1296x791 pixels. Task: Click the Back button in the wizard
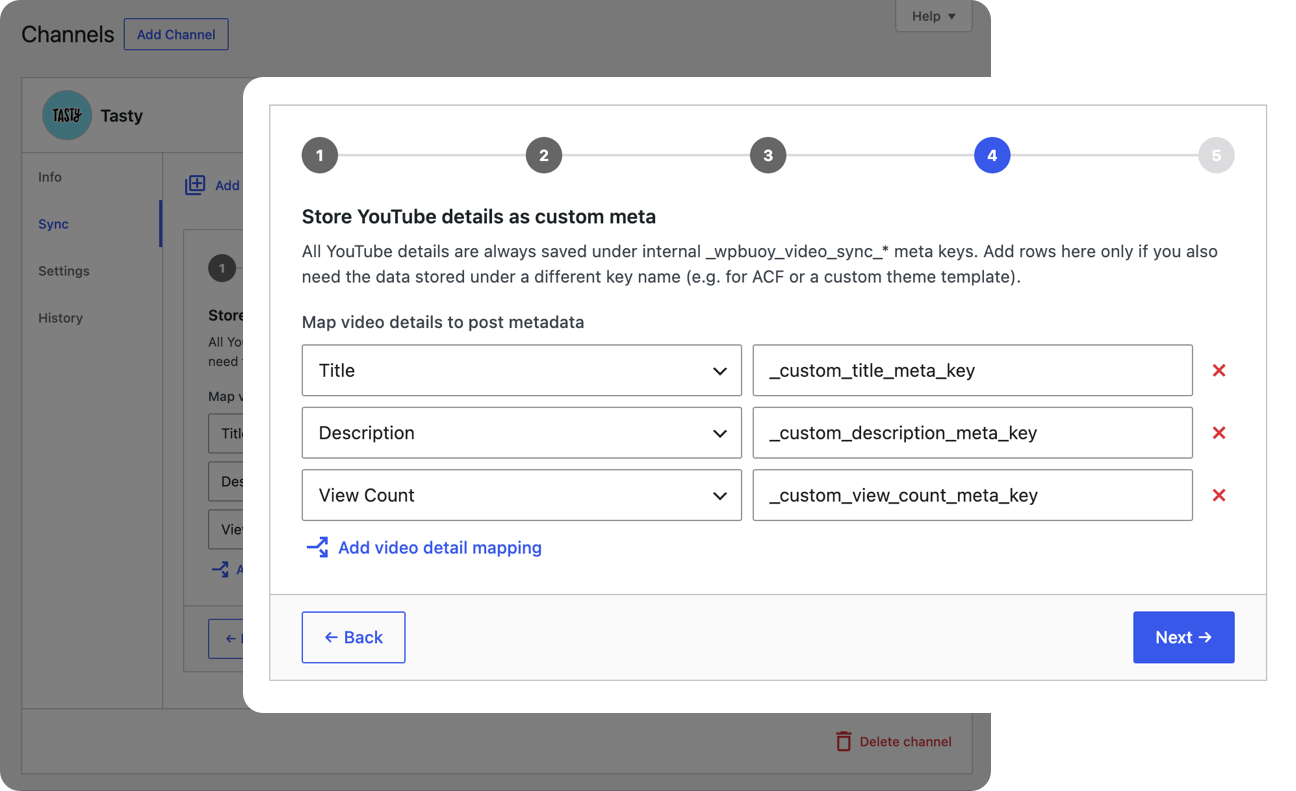(354, 637)
